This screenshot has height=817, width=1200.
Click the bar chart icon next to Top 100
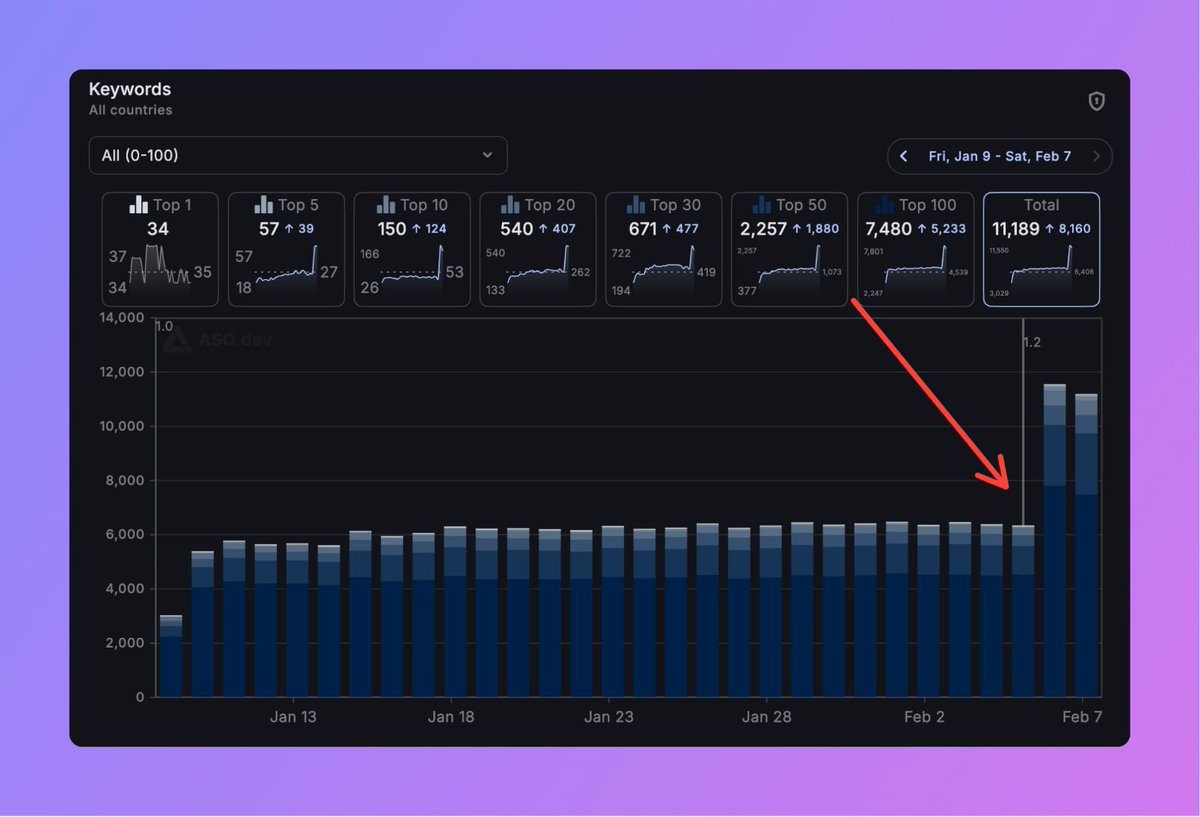[885, 205]
